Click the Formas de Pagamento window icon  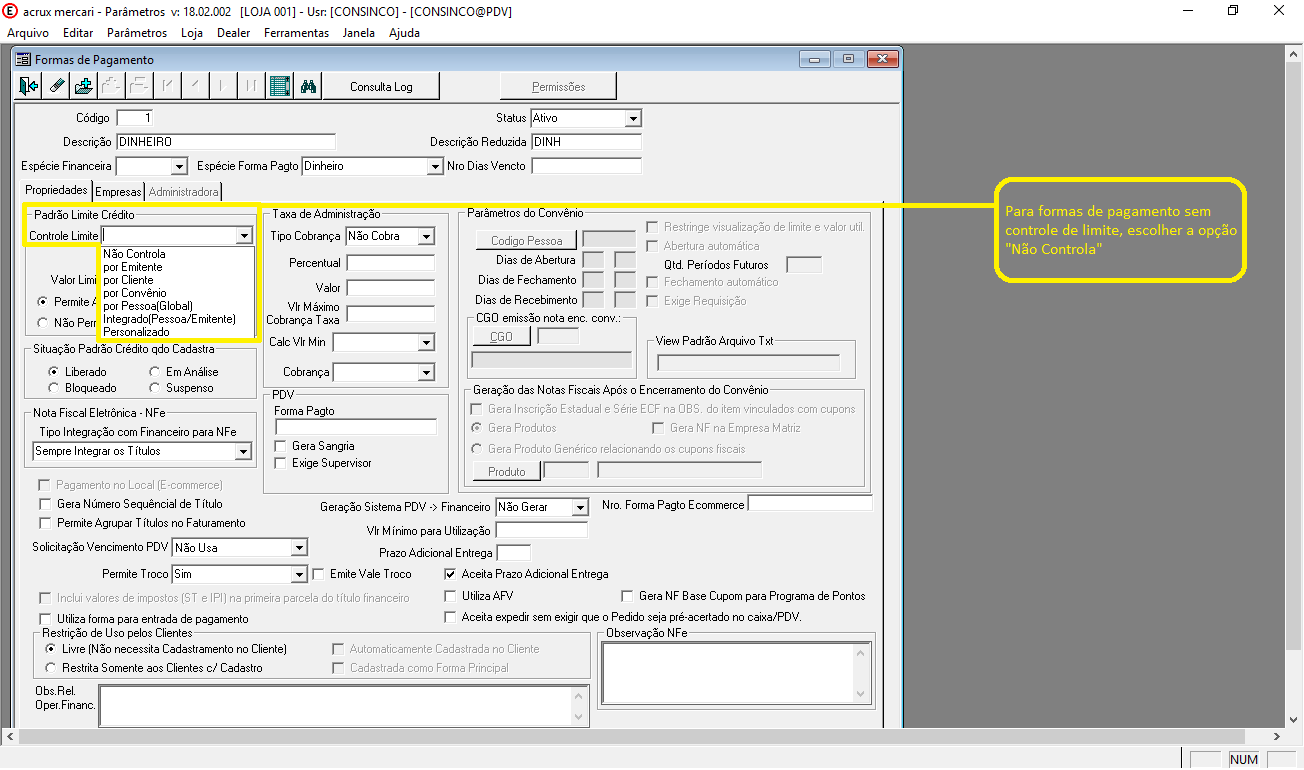tap(23, 60)
